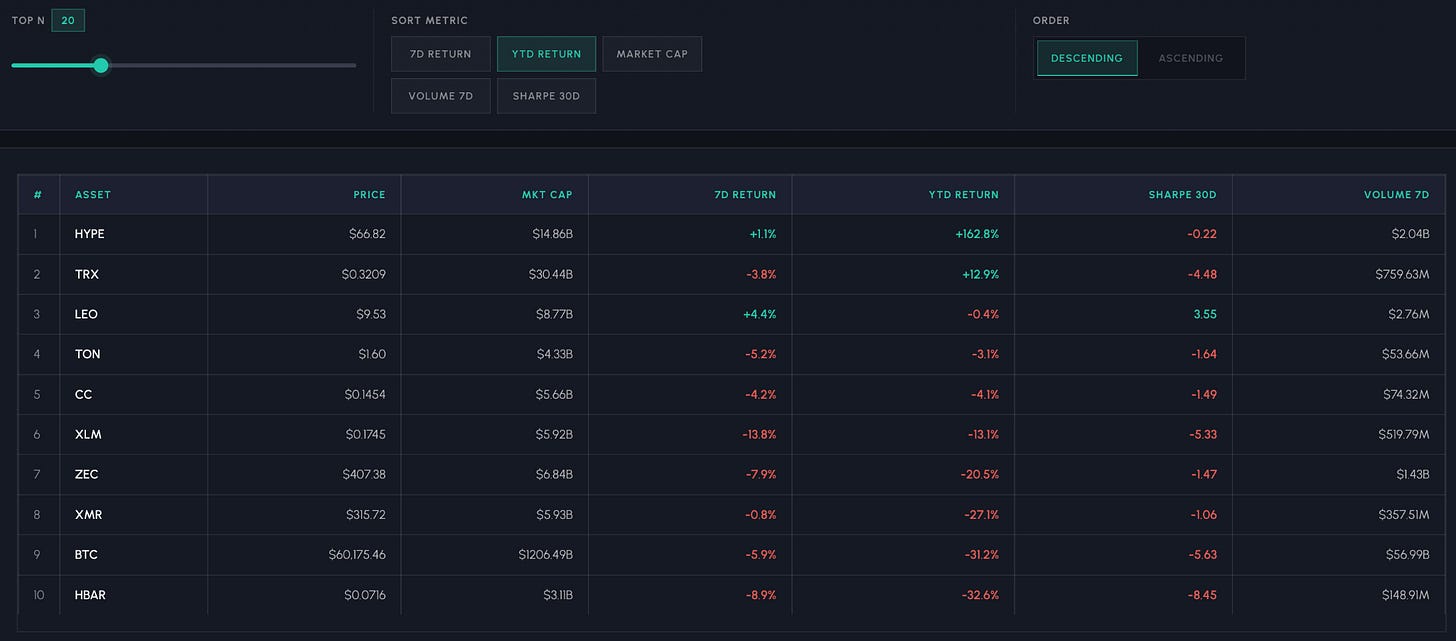Open the TRX asset entry
The height and width of the screenshot is (641, 1456).
tap(87, 274)
